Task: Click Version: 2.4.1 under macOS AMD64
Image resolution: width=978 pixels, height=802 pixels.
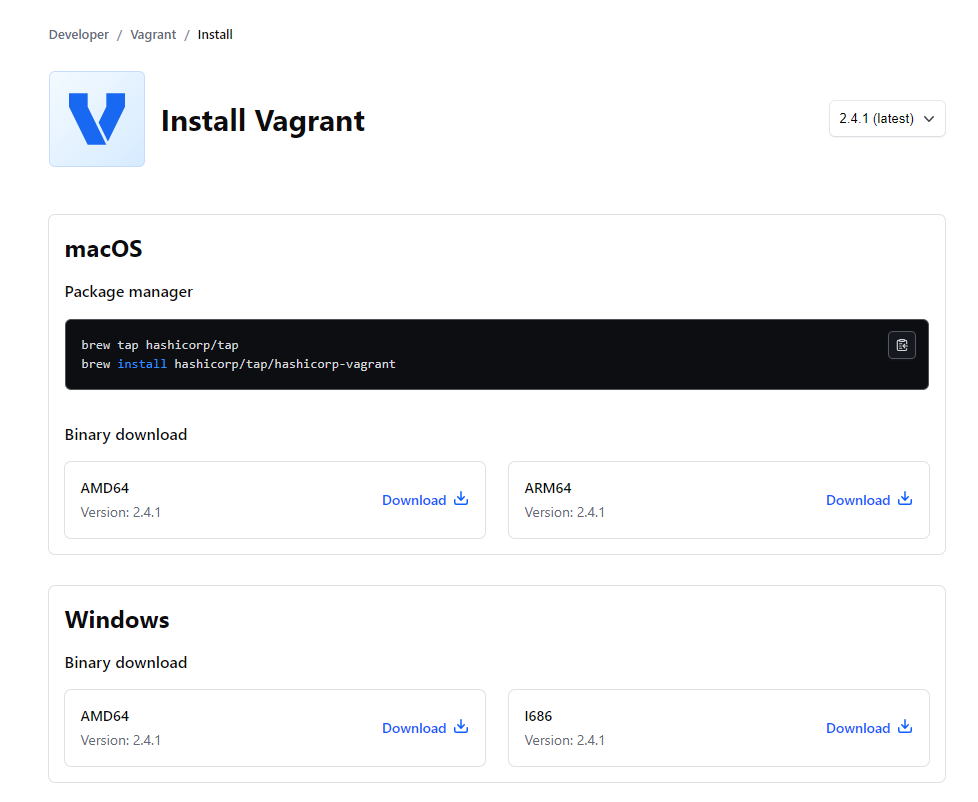Action: [x=120, y=513]
